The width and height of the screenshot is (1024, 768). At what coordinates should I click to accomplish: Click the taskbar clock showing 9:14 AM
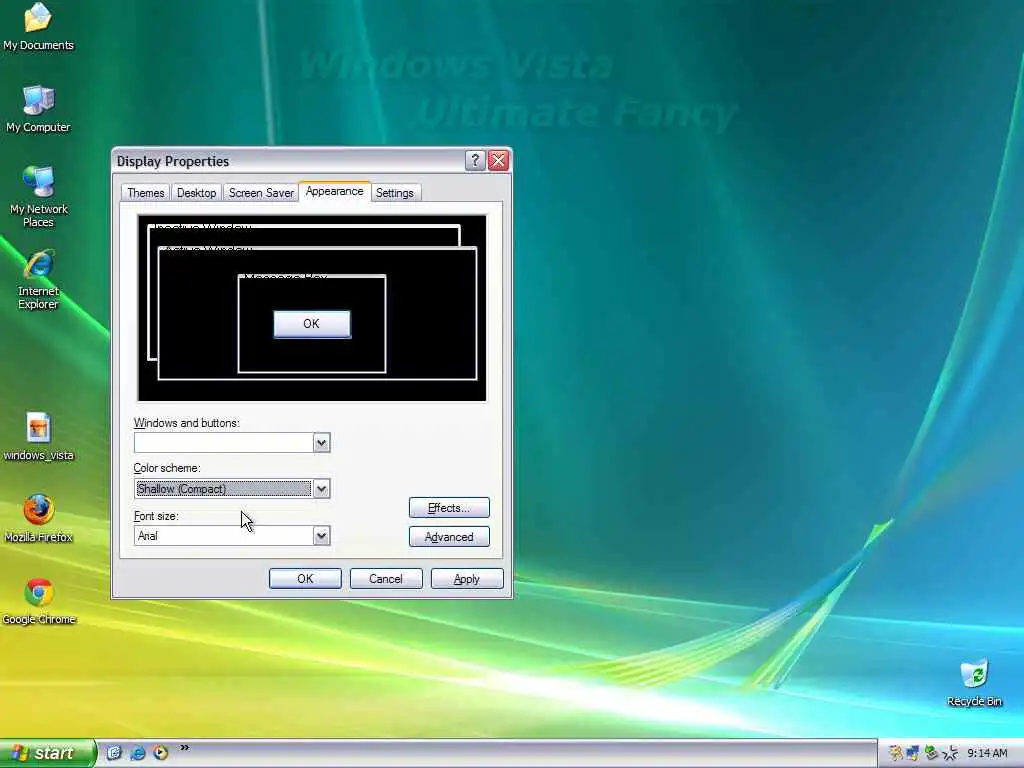tap(987, 754)
